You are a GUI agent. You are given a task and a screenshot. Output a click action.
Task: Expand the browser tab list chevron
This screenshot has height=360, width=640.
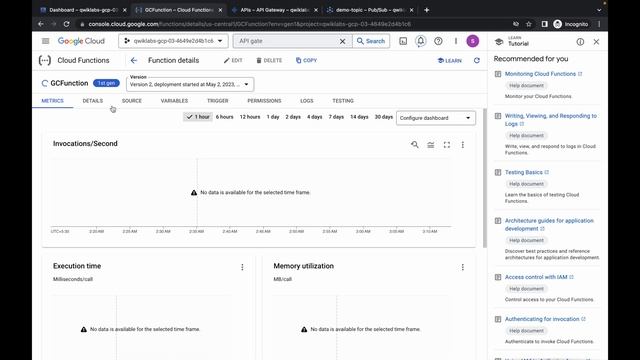599,10
